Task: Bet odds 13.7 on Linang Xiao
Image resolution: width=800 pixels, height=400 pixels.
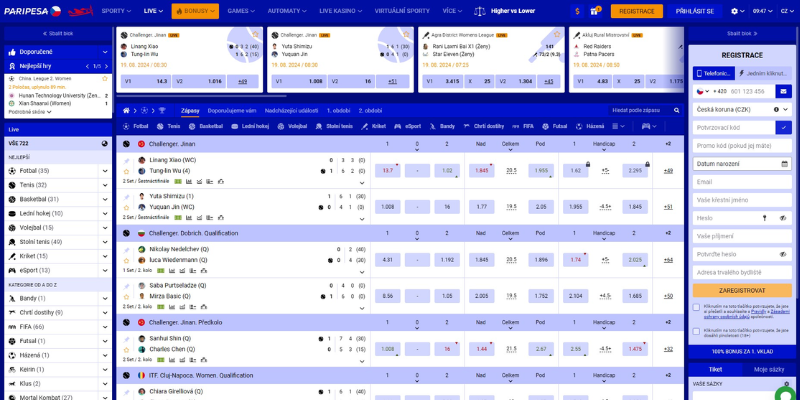Action: [x=387, y=171]
